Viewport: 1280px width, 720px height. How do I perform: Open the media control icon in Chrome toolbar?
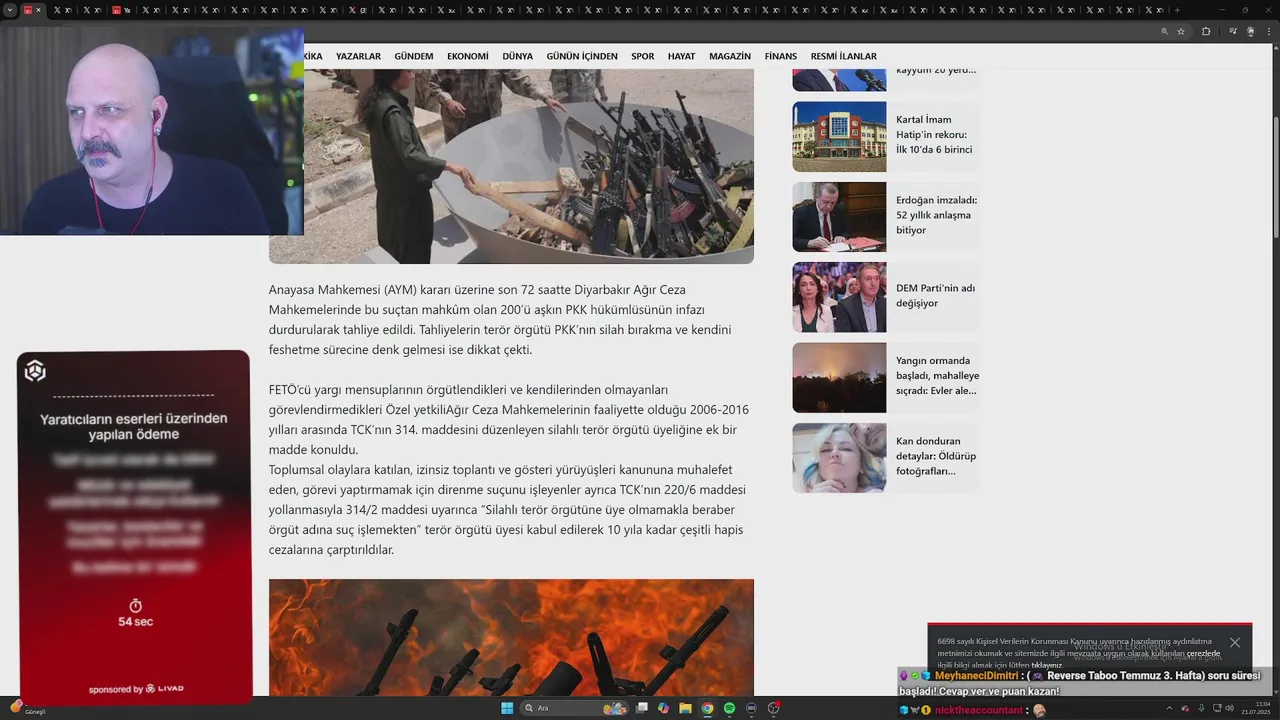[x=1233, y=31]
